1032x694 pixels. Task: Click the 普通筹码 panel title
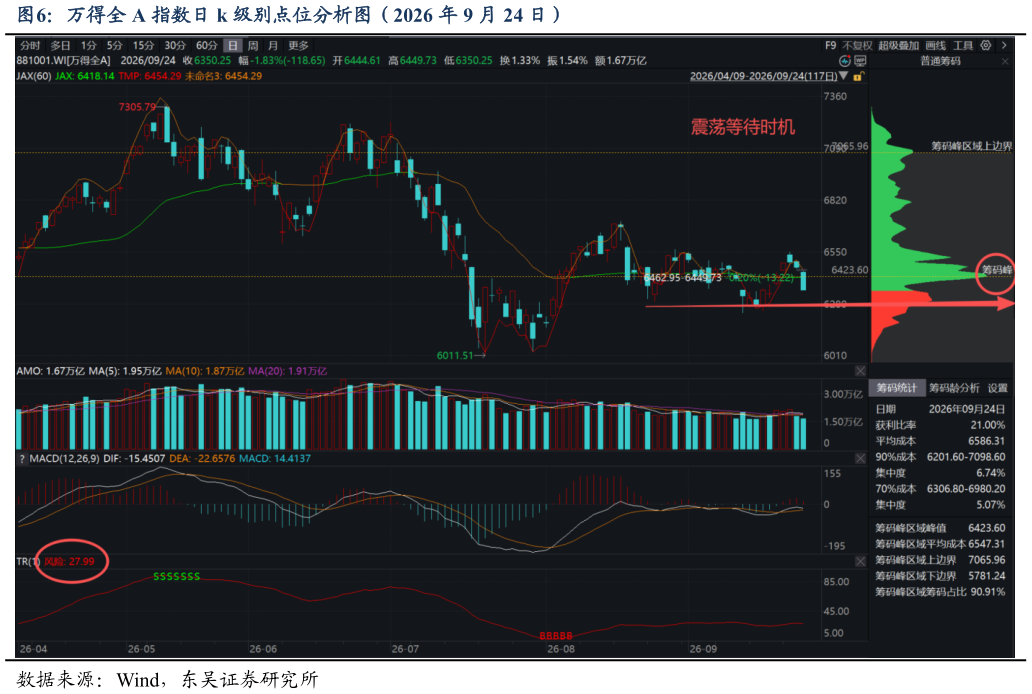click(x=941, y=61)
